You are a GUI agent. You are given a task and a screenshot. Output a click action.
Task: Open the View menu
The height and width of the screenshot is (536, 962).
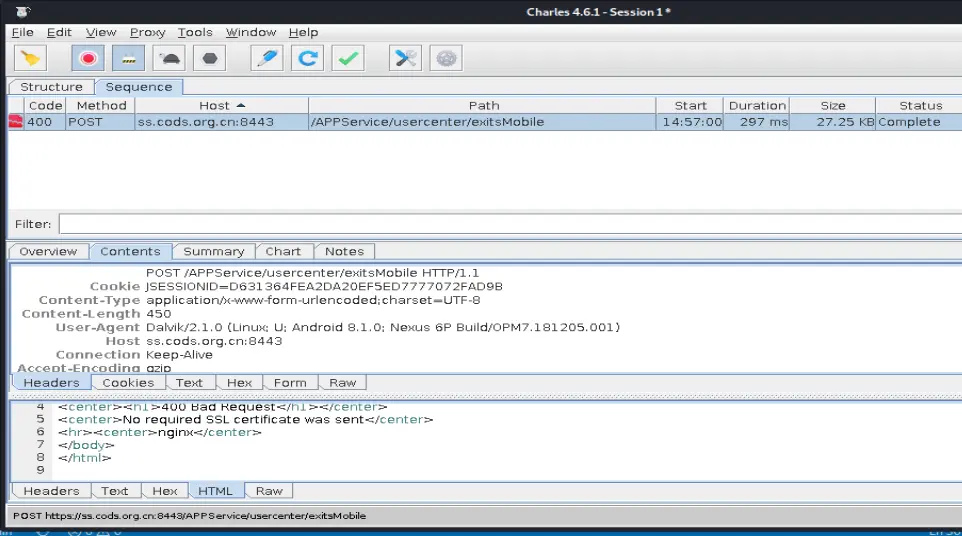point(101,33)
